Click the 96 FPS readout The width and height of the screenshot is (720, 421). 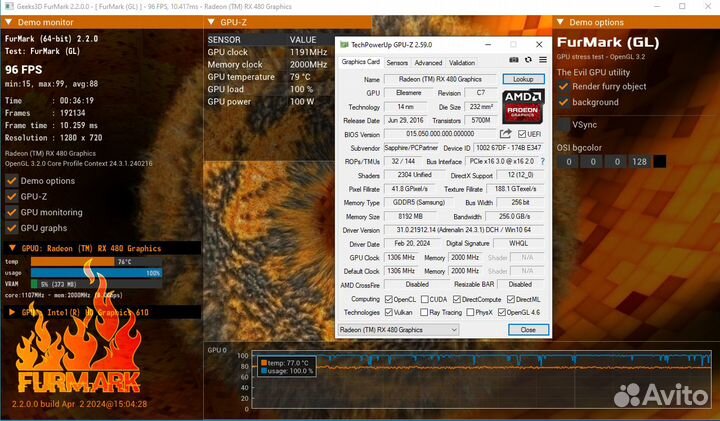tap(23, 70)
